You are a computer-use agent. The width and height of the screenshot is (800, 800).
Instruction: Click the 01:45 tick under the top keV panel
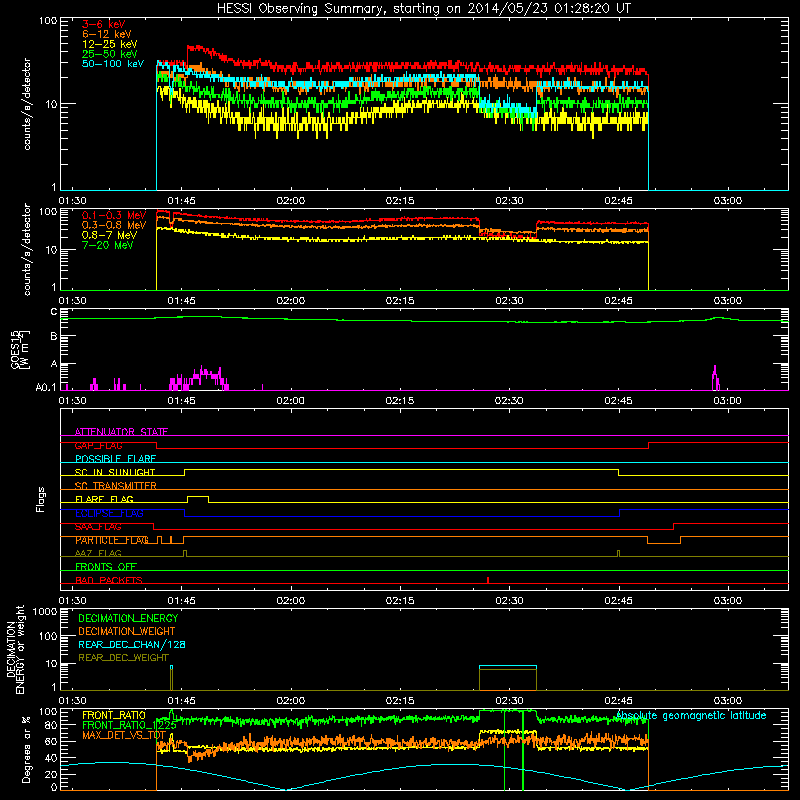point(181,201)
